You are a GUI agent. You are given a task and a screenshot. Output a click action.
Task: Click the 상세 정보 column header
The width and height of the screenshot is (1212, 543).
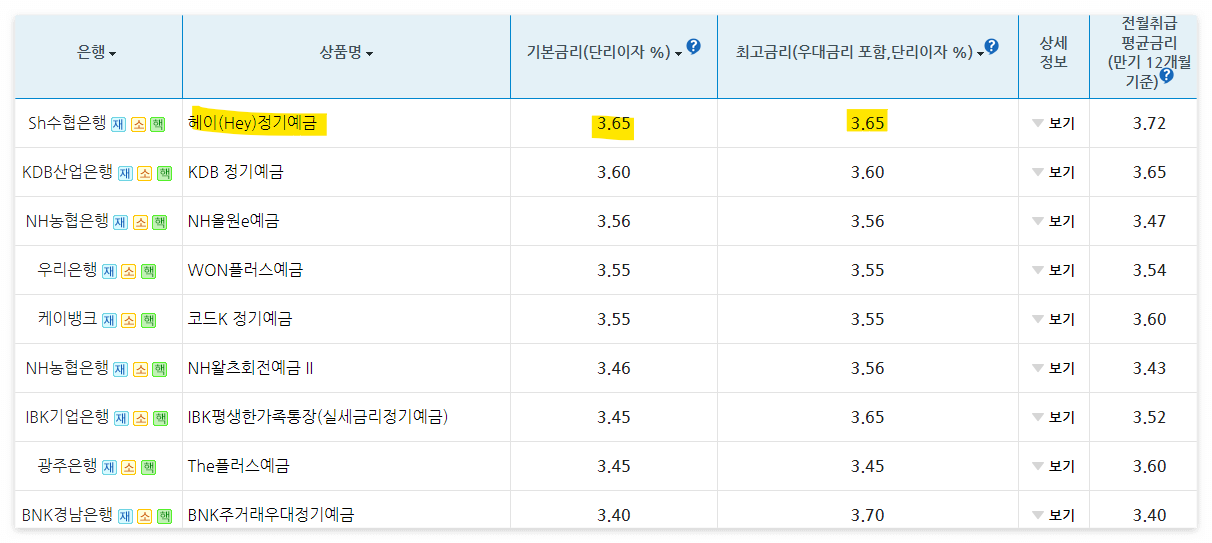(1054, 53)
